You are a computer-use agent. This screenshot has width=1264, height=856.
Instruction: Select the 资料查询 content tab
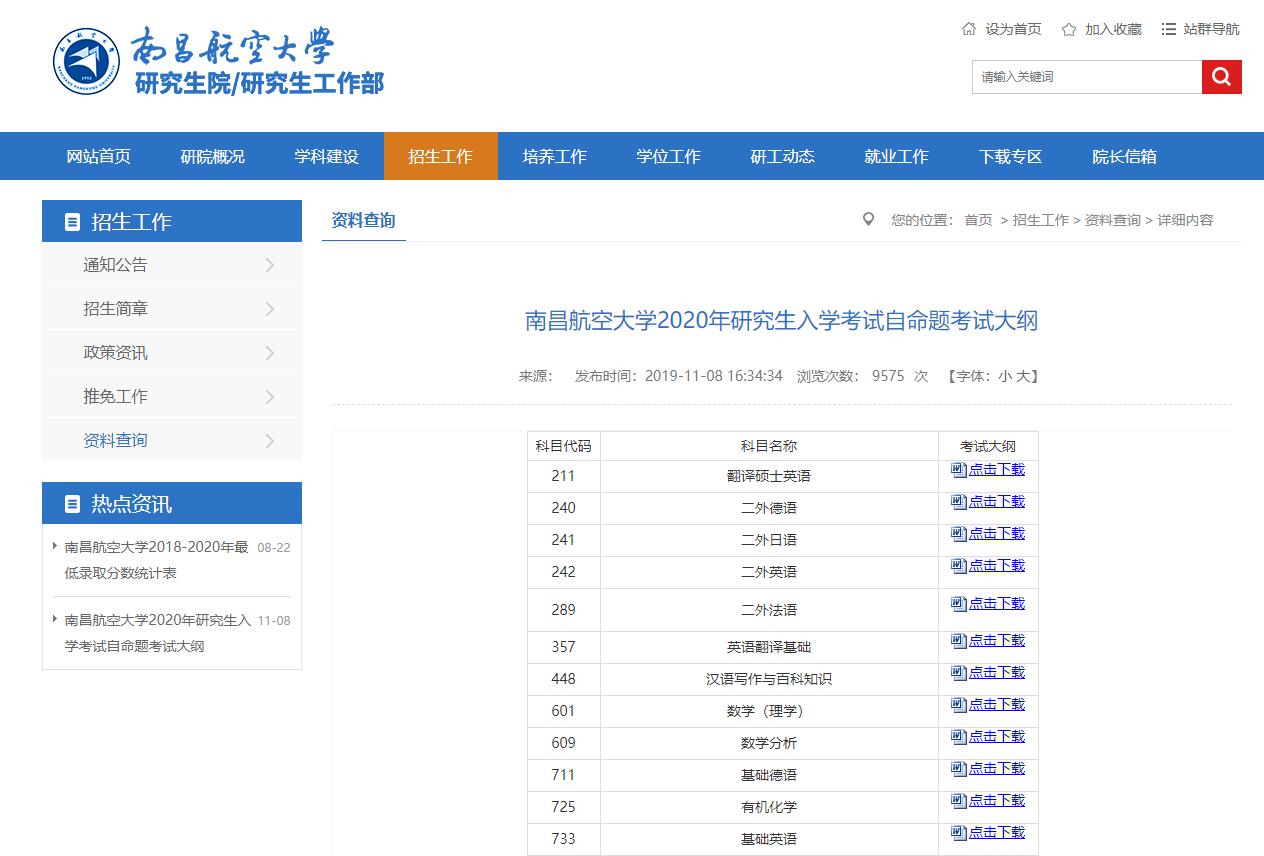(x=364, y=220)
